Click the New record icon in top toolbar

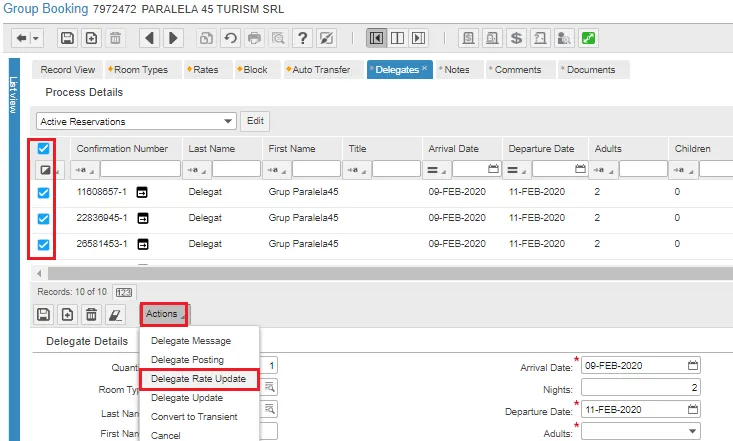pyautogui.click(x=92, y=38)
